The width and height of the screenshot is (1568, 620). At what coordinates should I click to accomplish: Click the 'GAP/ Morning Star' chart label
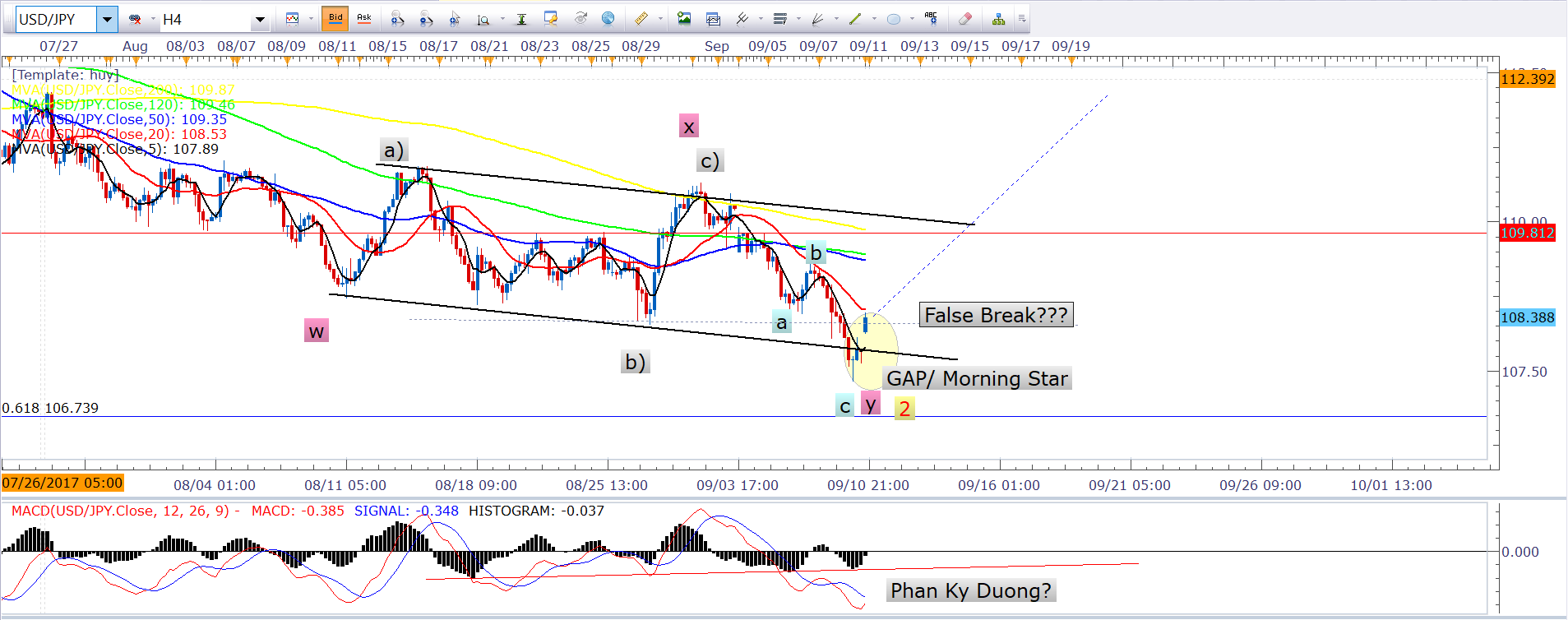pos(977,378)
